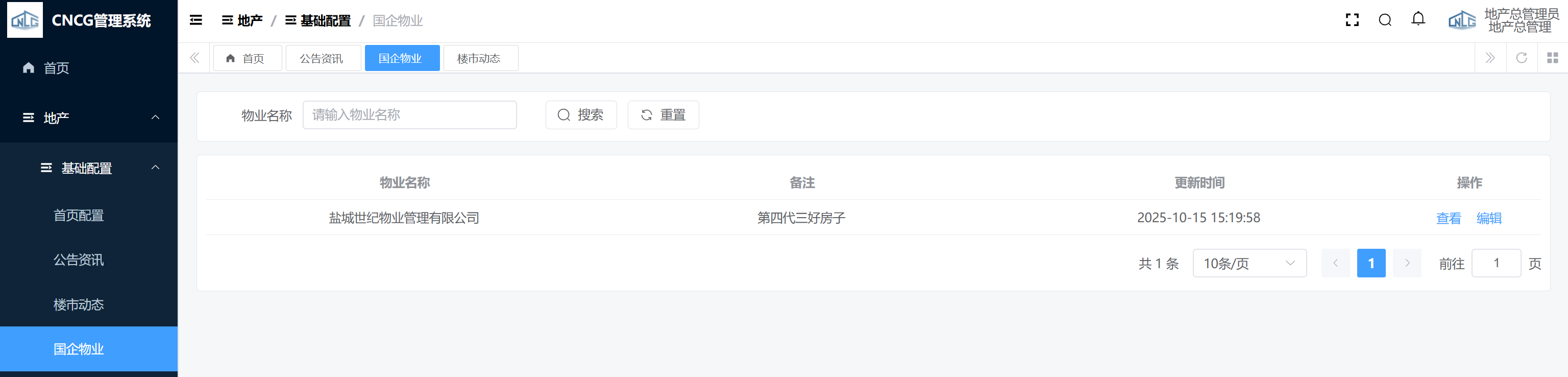
Task: Click the 重置 button
Action: (663, 114)
